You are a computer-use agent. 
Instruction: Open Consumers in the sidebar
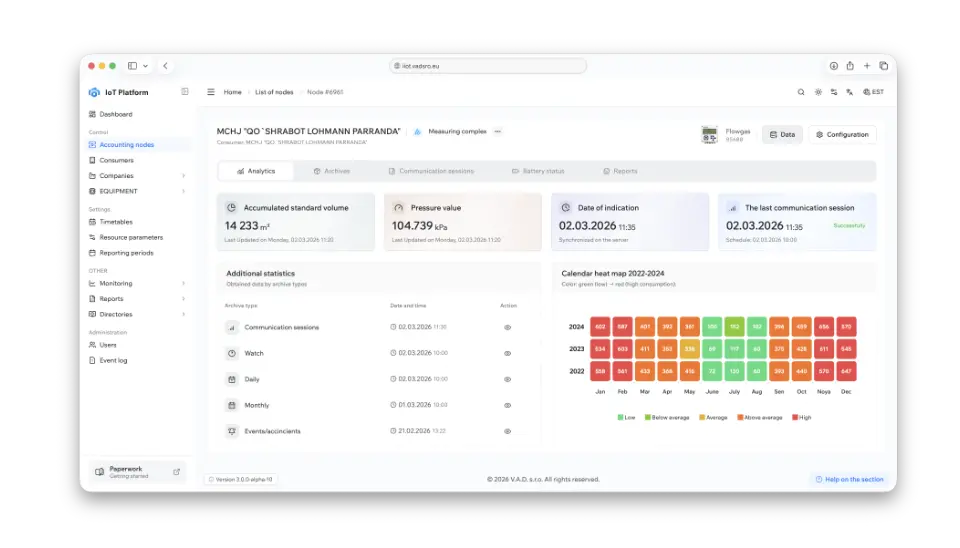tap(111, 160)
